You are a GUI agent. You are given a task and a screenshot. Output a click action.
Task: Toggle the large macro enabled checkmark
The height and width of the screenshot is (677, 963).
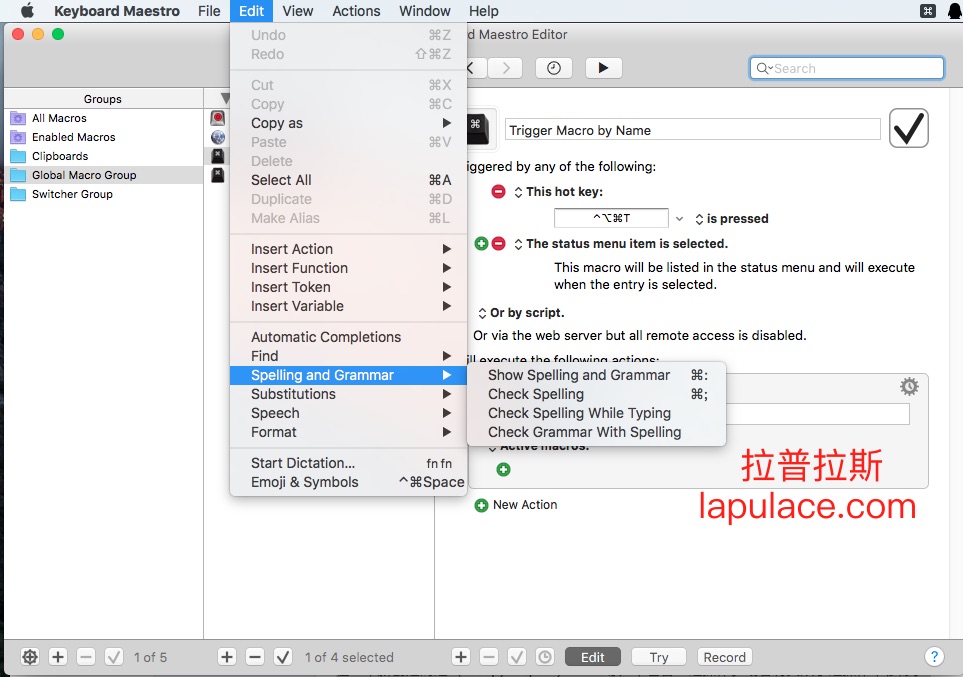point(908,129)
